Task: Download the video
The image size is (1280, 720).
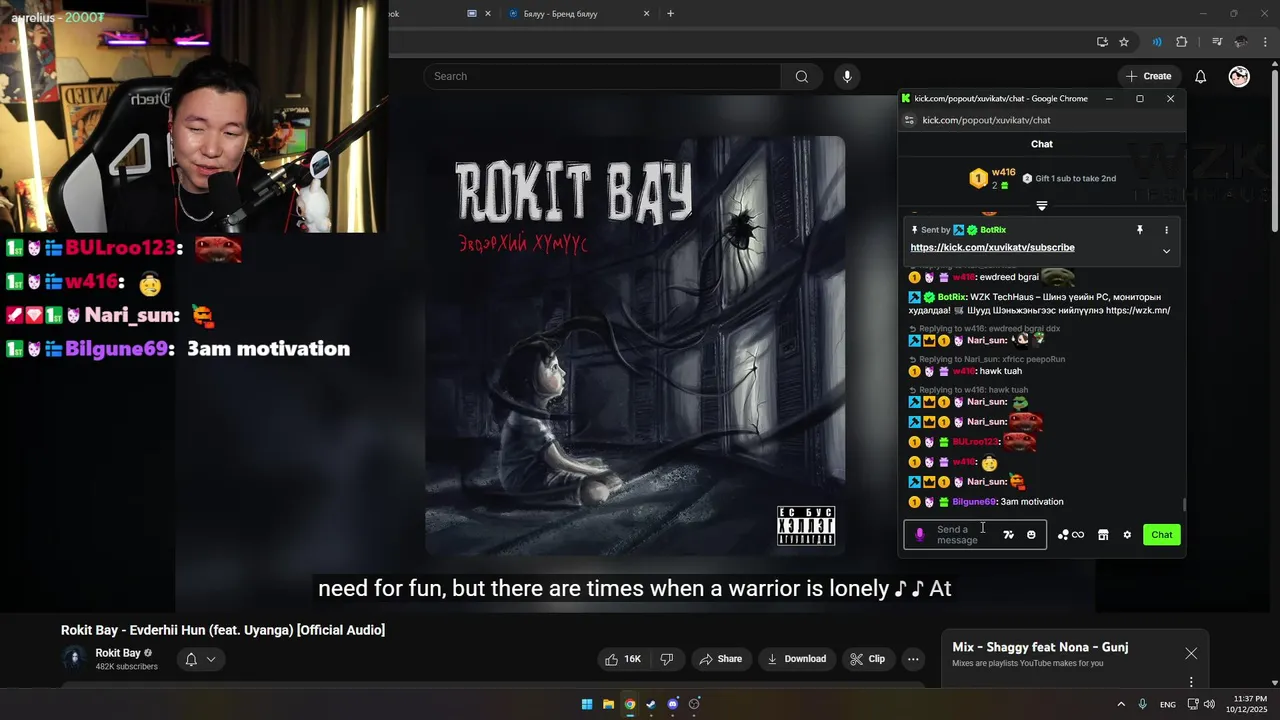Action: pos(796,659)
